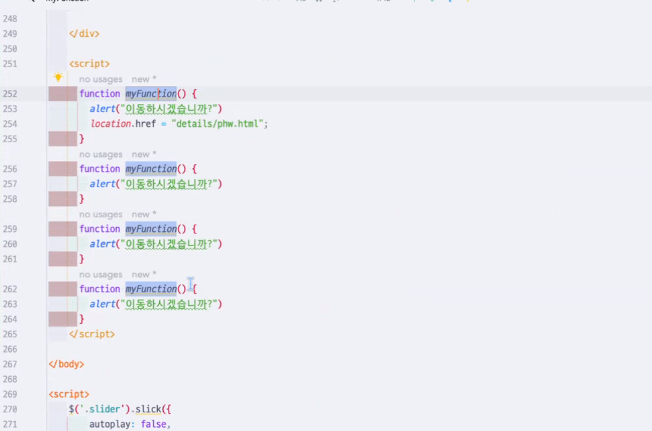This screenshot has width=652, height=431.
Task: Click the <script> tag on line 269
Action: (x=69, y=394)
